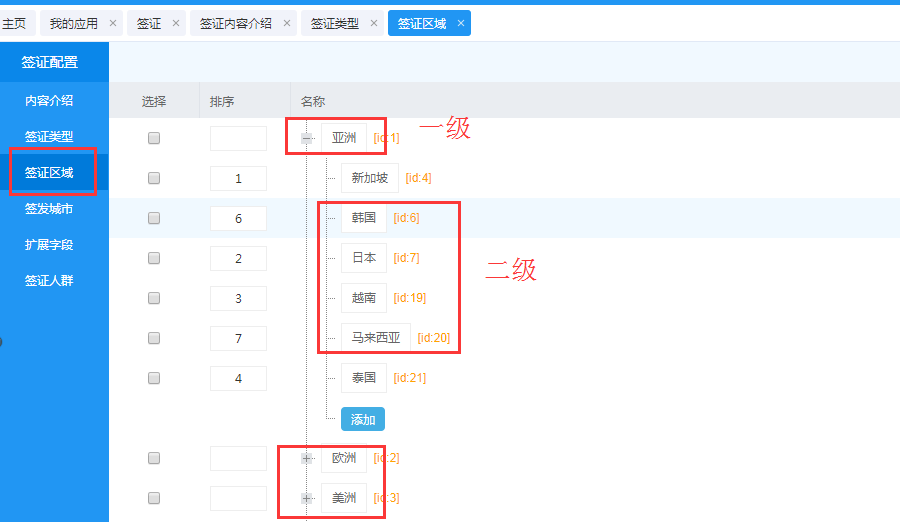Close the 签证区域 tab

point(461,23)
